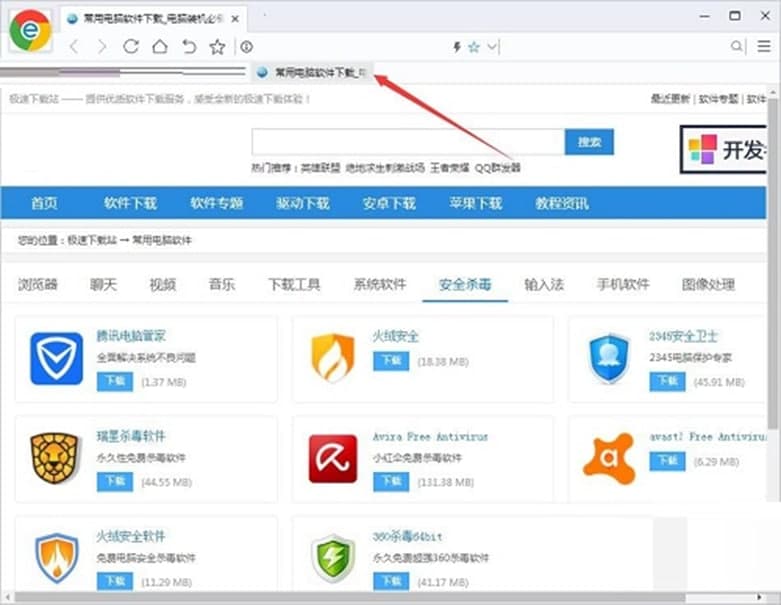Switch to the 系统软件 category tab
The height and width of the screenshot is (605, 781).
click(380, 284)
